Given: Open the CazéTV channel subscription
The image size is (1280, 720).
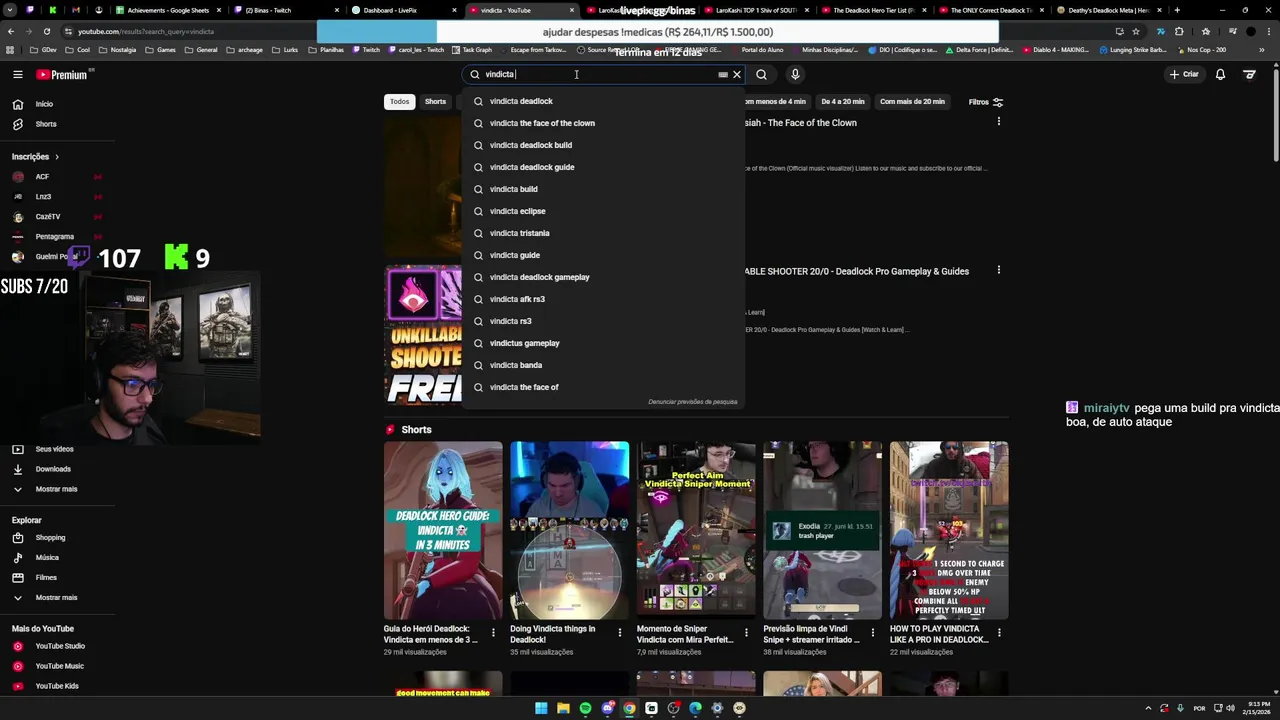Looking at the screenshot, I should coord(47,217).
